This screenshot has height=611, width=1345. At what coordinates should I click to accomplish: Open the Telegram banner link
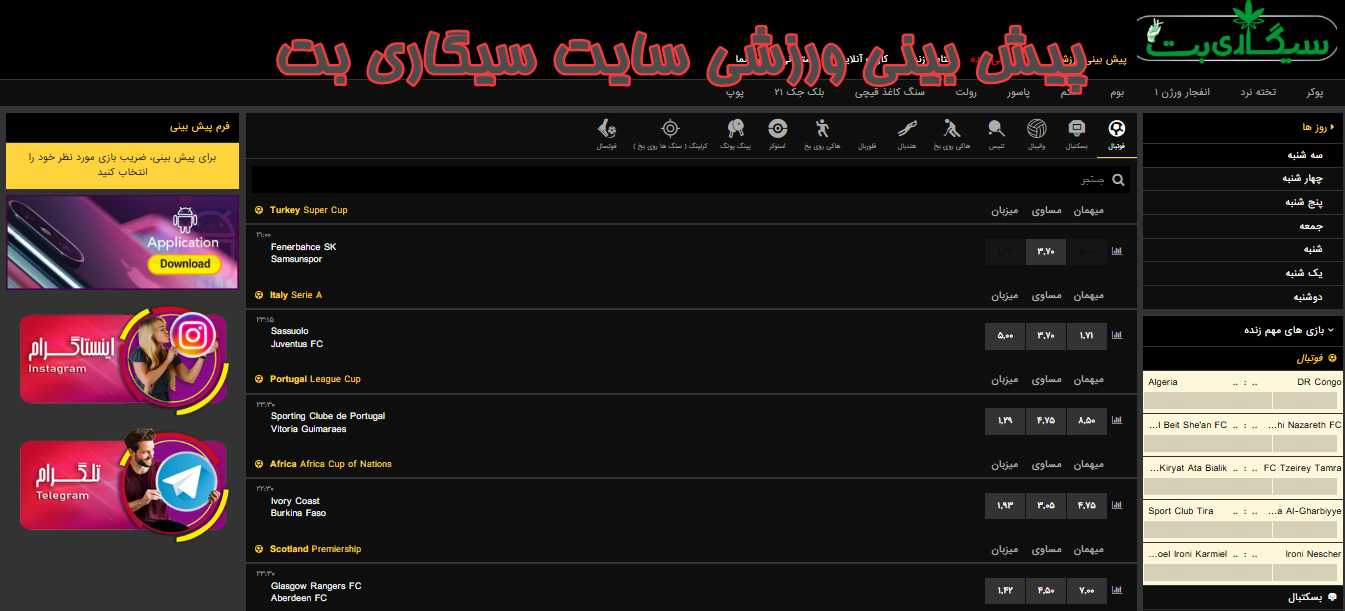pos(124,484)
